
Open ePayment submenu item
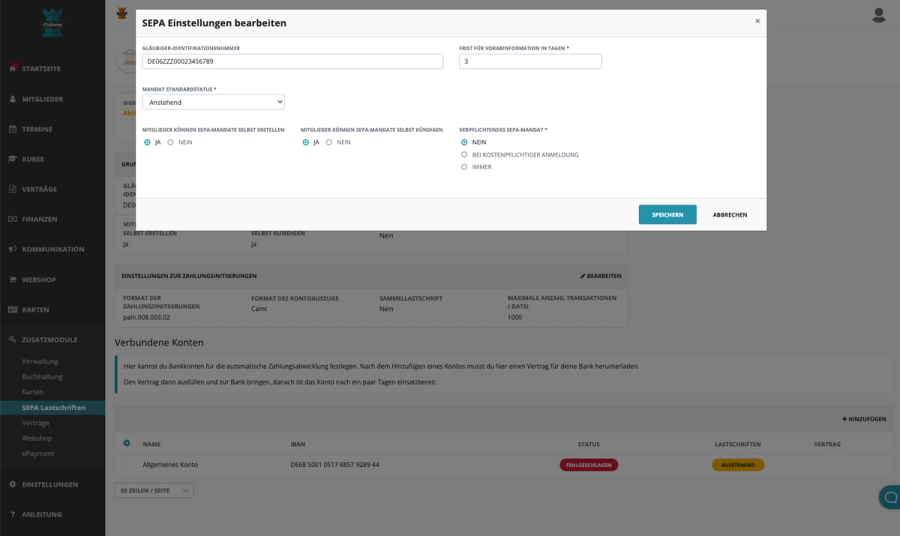coord(38,453)
